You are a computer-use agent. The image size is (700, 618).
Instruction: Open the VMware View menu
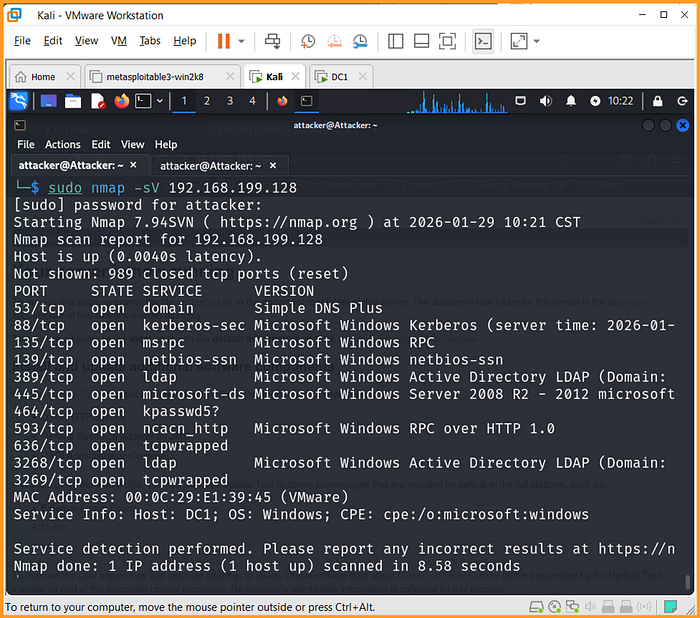[x=86, y=41]
